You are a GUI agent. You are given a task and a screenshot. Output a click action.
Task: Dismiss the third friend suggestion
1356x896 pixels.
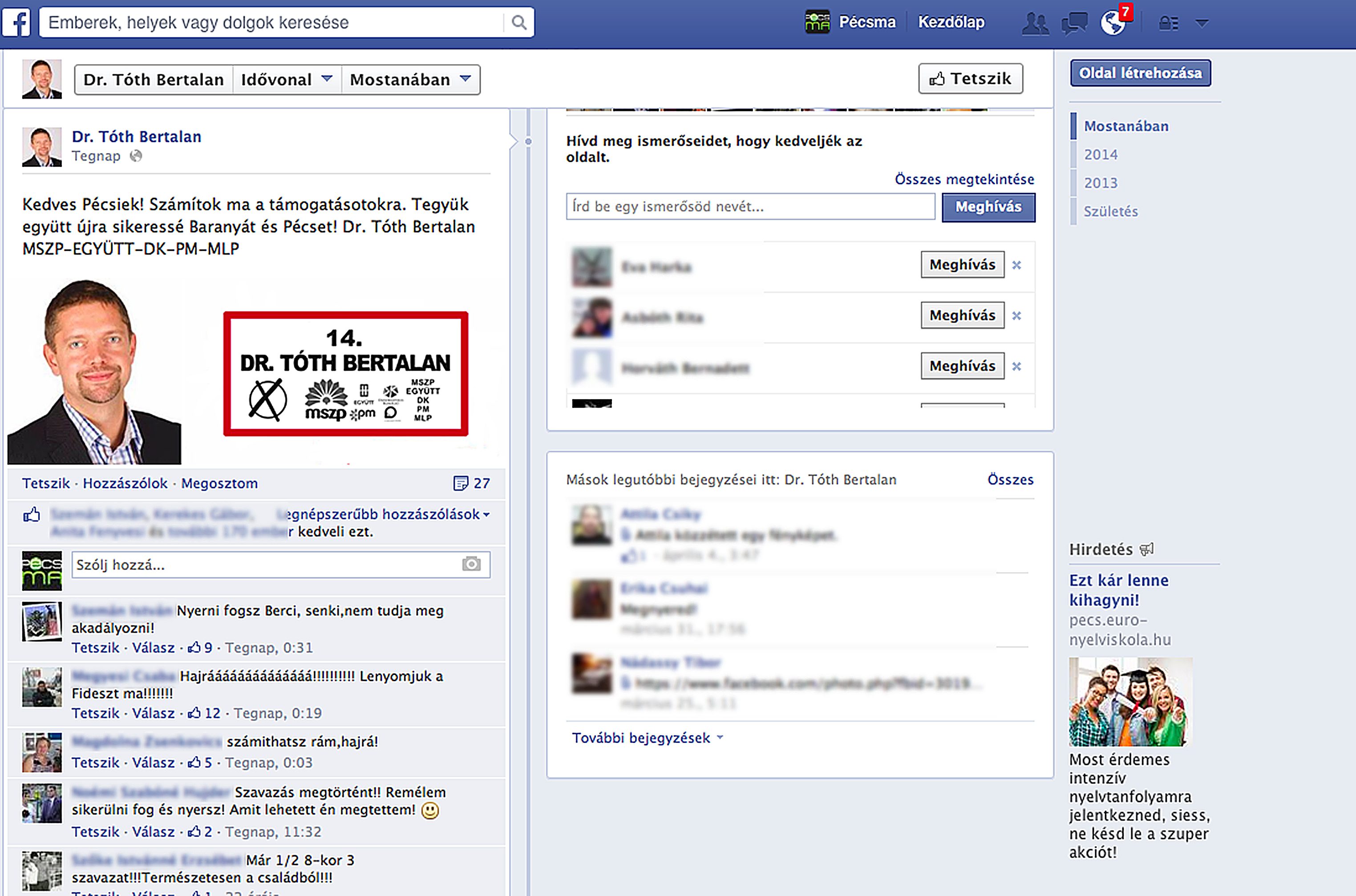click(1016, 366)
